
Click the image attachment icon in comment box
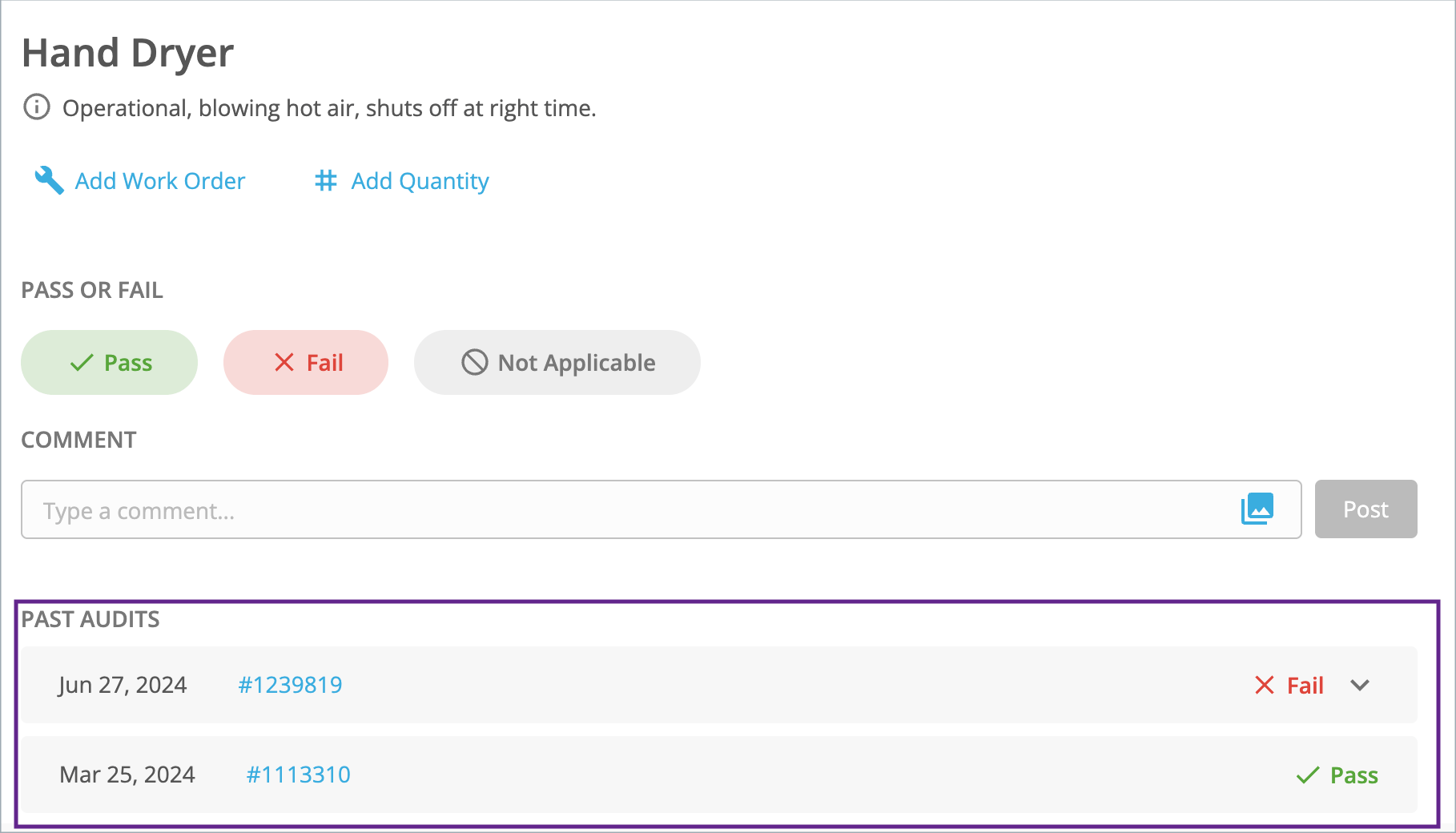coord(1257,509)
